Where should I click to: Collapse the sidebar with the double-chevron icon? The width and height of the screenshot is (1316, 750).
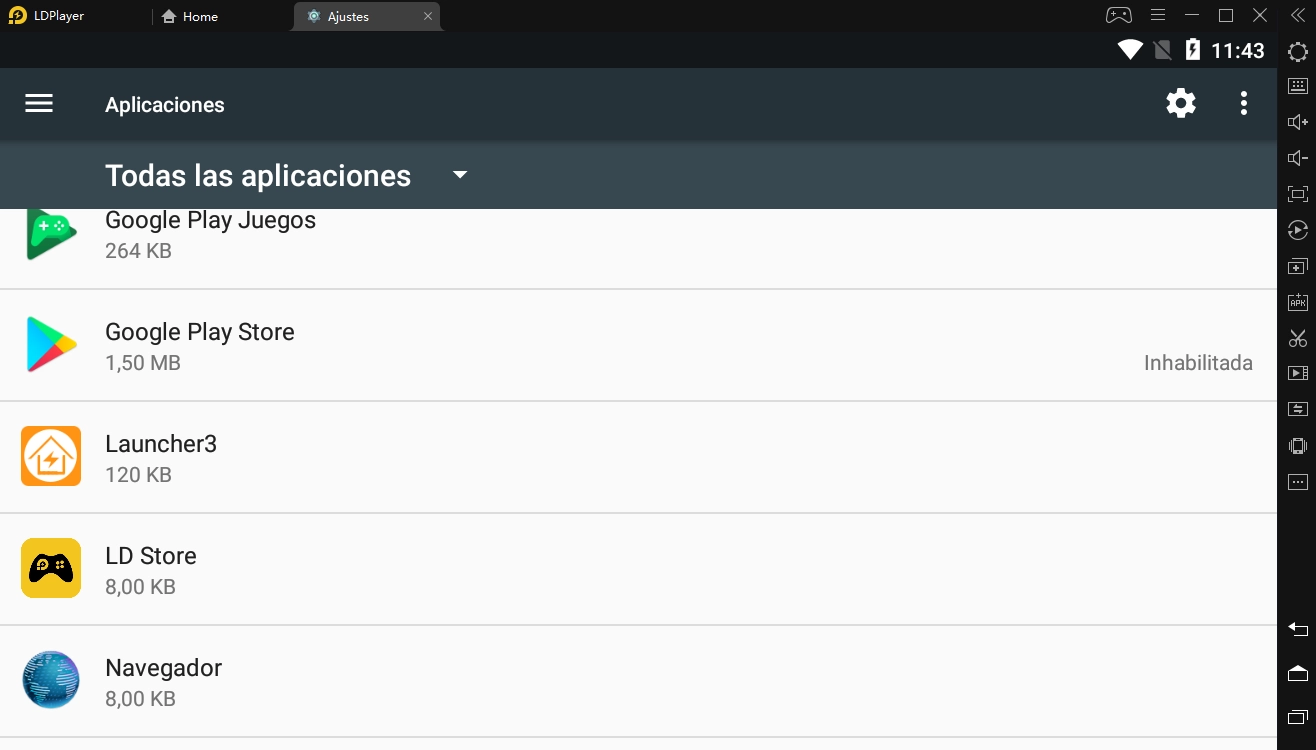(1297, 15)
